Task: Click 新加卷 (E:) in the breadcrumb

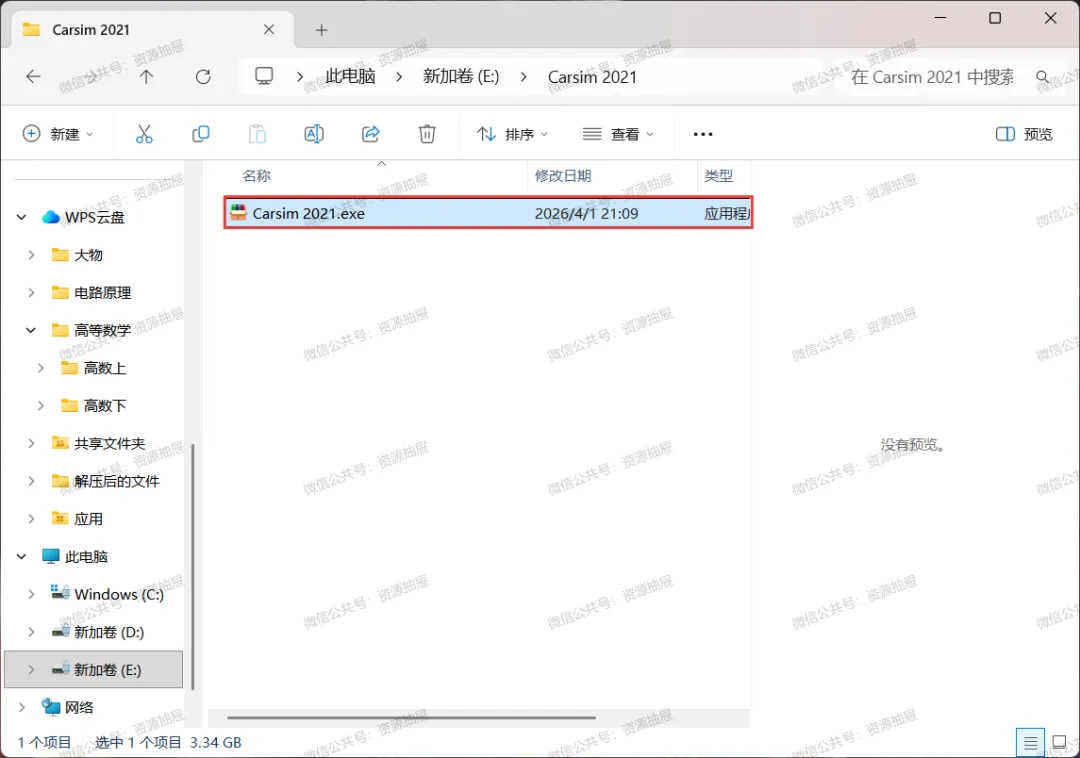Action: tap(461, 76)
